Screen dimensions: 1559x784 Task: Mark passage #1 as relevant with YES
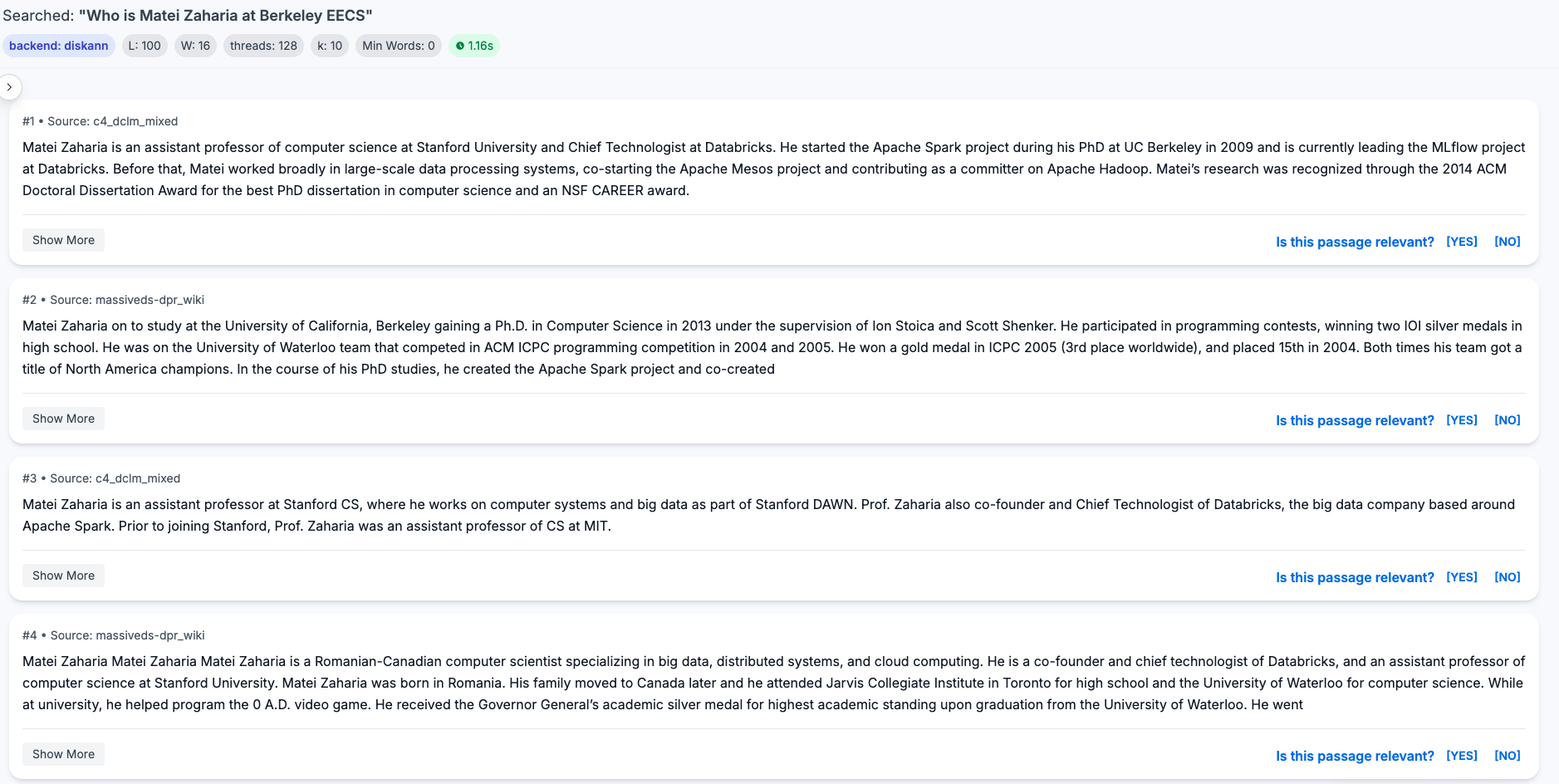point(1461,242)
